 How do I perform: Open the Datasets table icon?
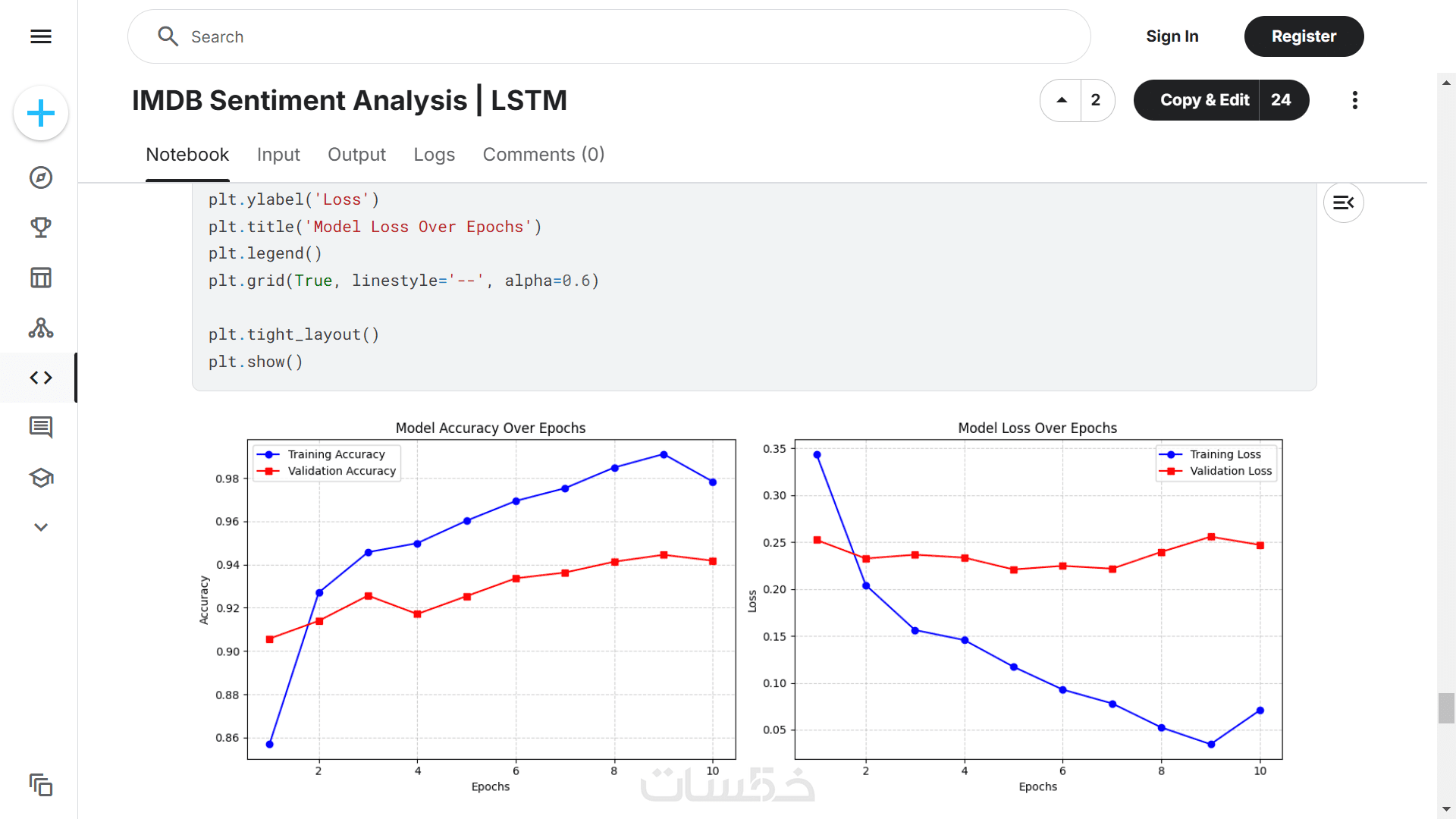point(41,278)
